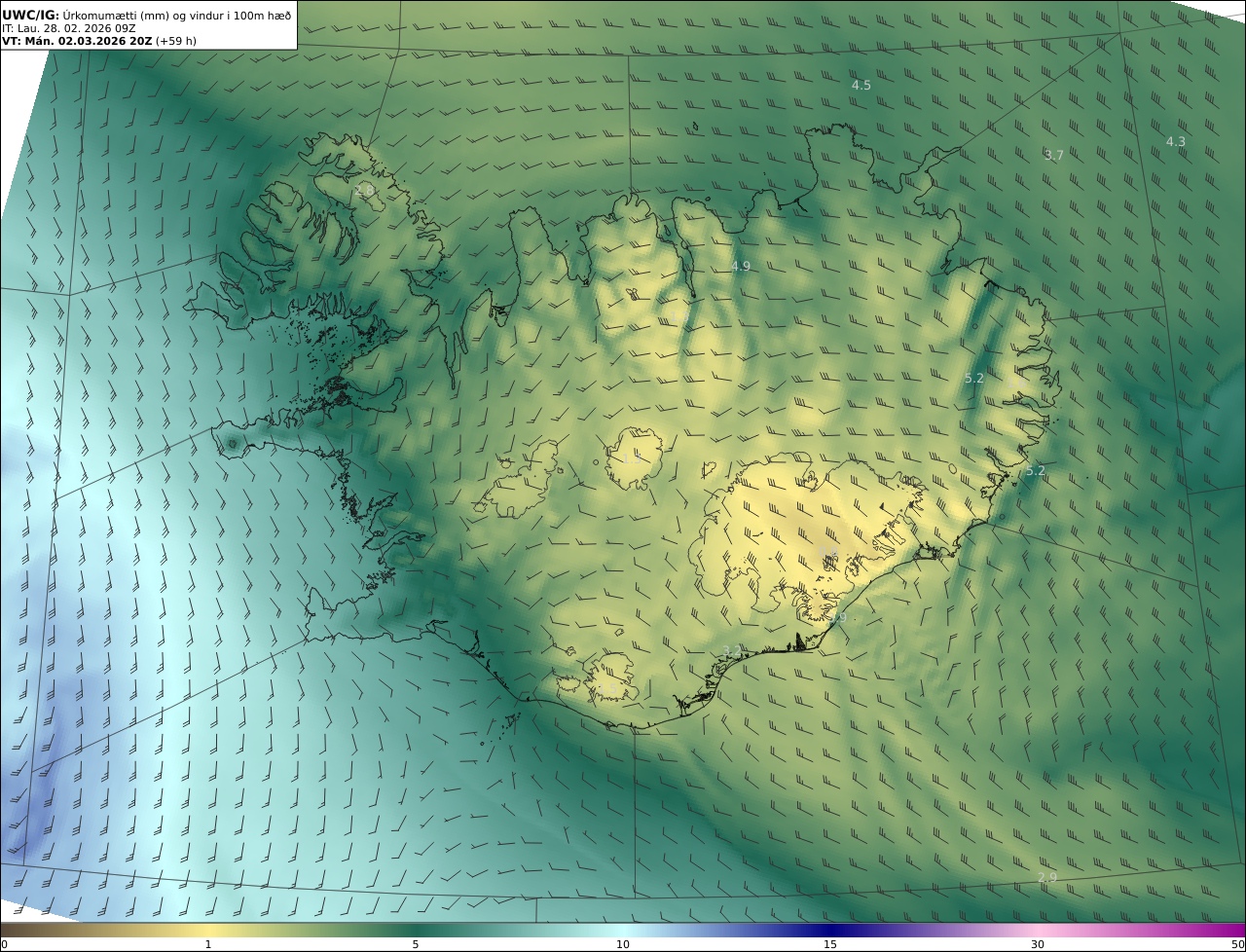Click the 5 tick on the color scale
Screen dimensions: 1246x952
point(416,944)
